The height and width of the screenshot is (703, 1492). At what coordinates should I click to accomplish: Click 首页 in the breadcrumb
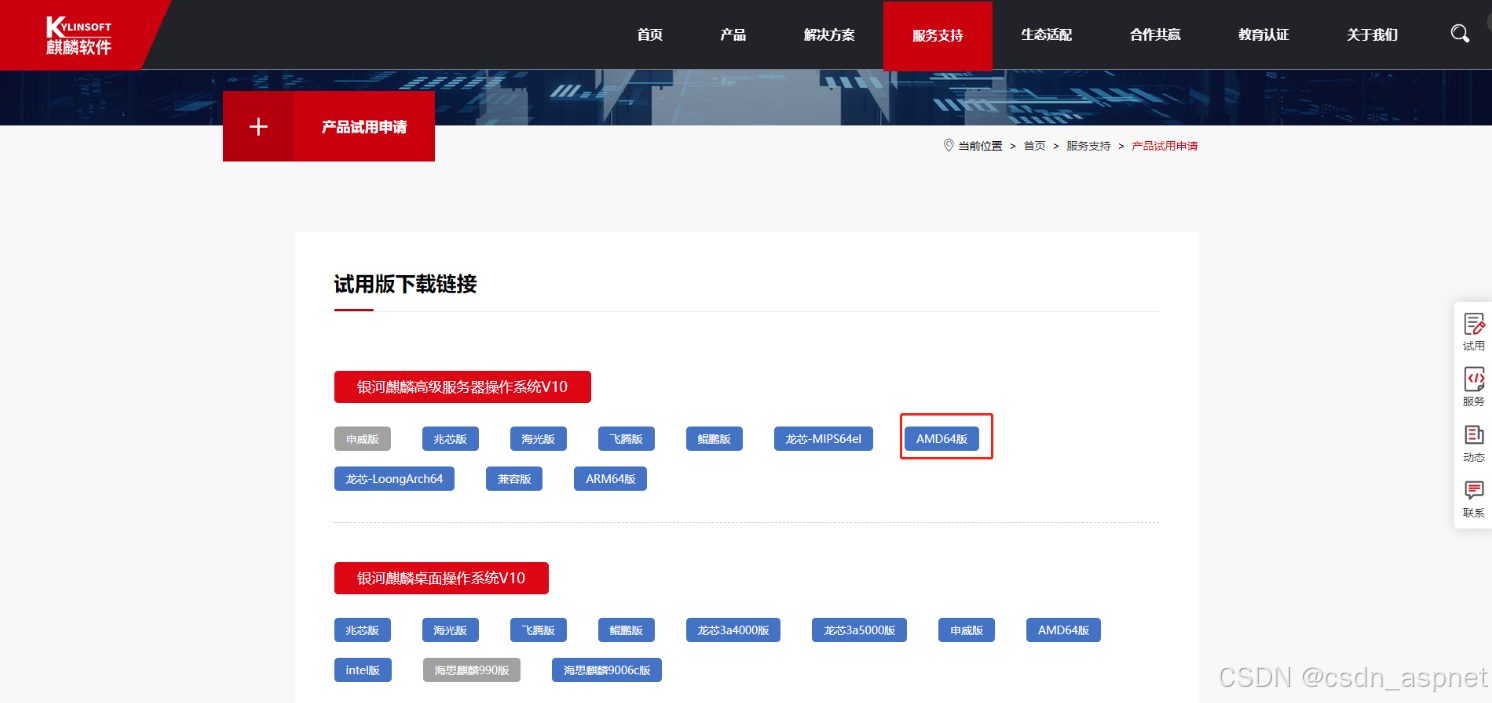[x=1034, y=146]
